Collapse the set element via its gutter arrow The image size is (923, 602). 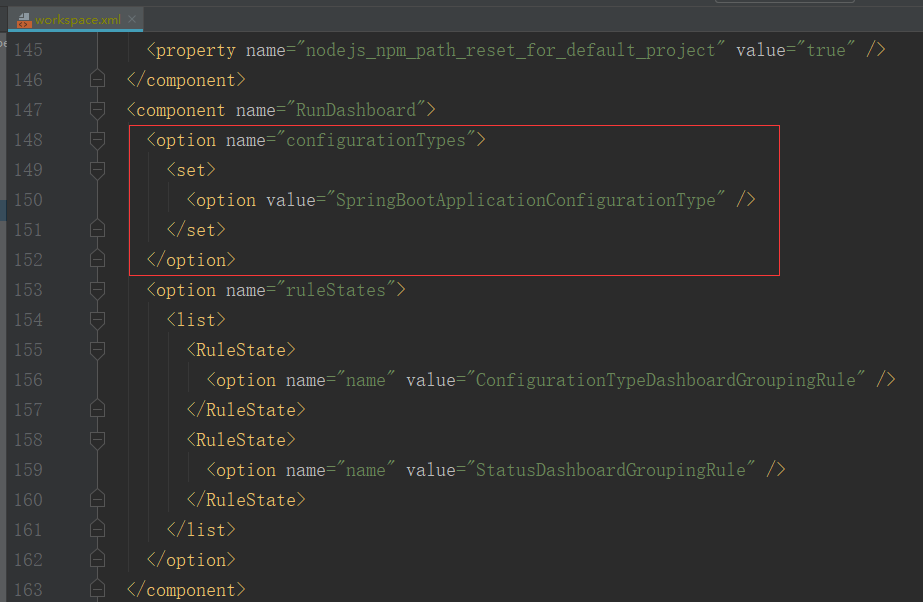coord(97,169)
